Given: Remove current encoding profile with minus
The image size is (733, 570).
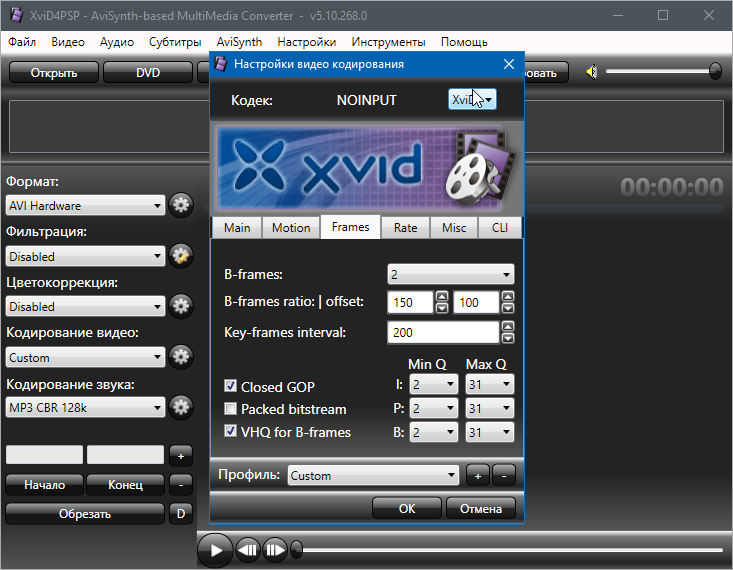Looking at the screenshot, I should point(504,476).
